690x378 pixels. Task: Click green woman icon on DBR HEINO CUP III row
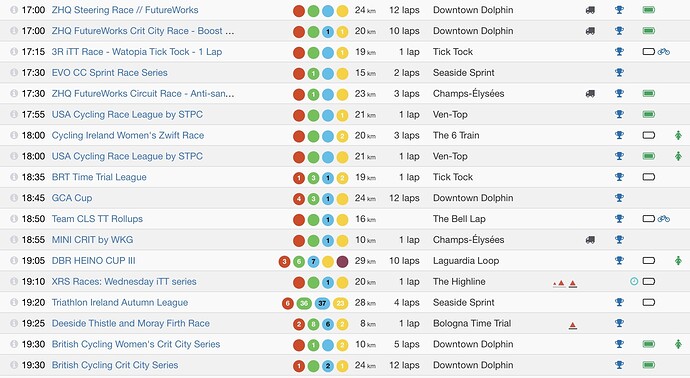(x=678, y=261)
